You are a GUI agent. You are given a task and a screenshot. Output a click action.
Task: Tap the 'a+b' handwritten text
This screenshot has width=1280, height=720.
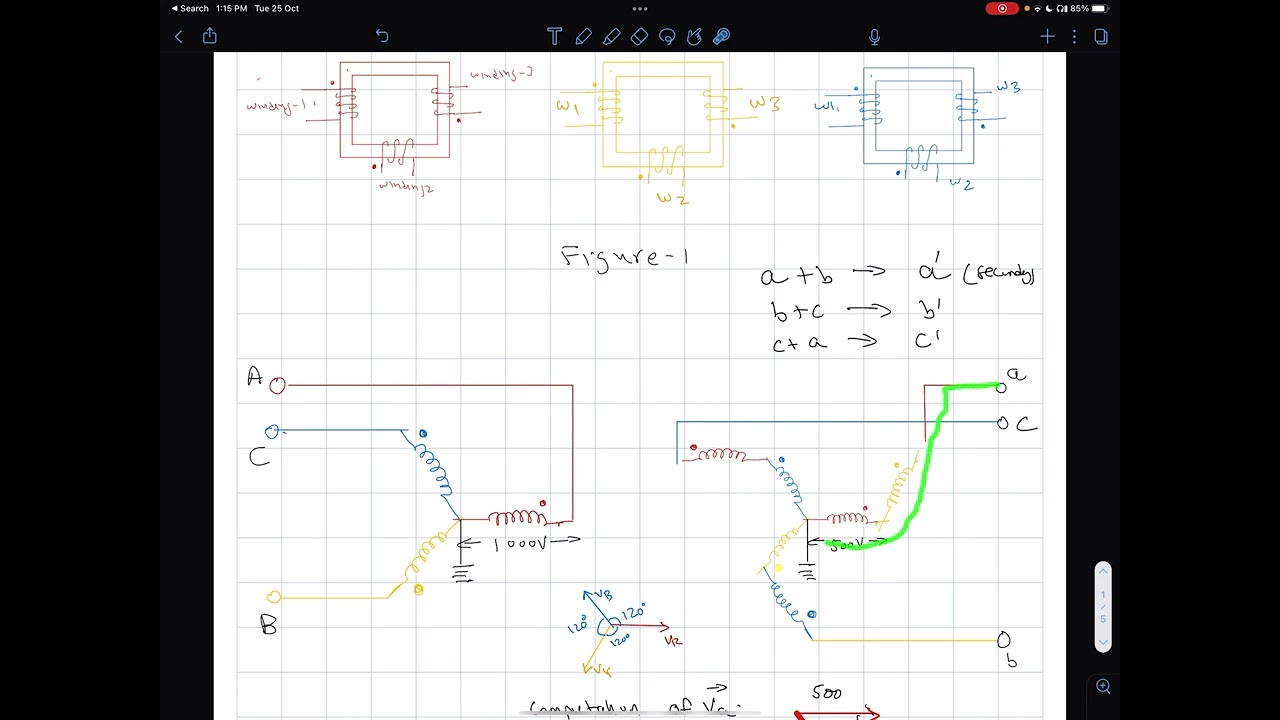click(x=797, y=275)
